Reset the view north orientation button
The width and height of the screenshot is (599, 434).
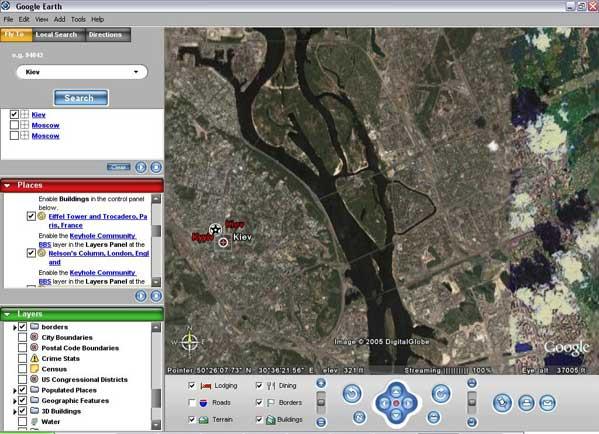pos(359,417)
